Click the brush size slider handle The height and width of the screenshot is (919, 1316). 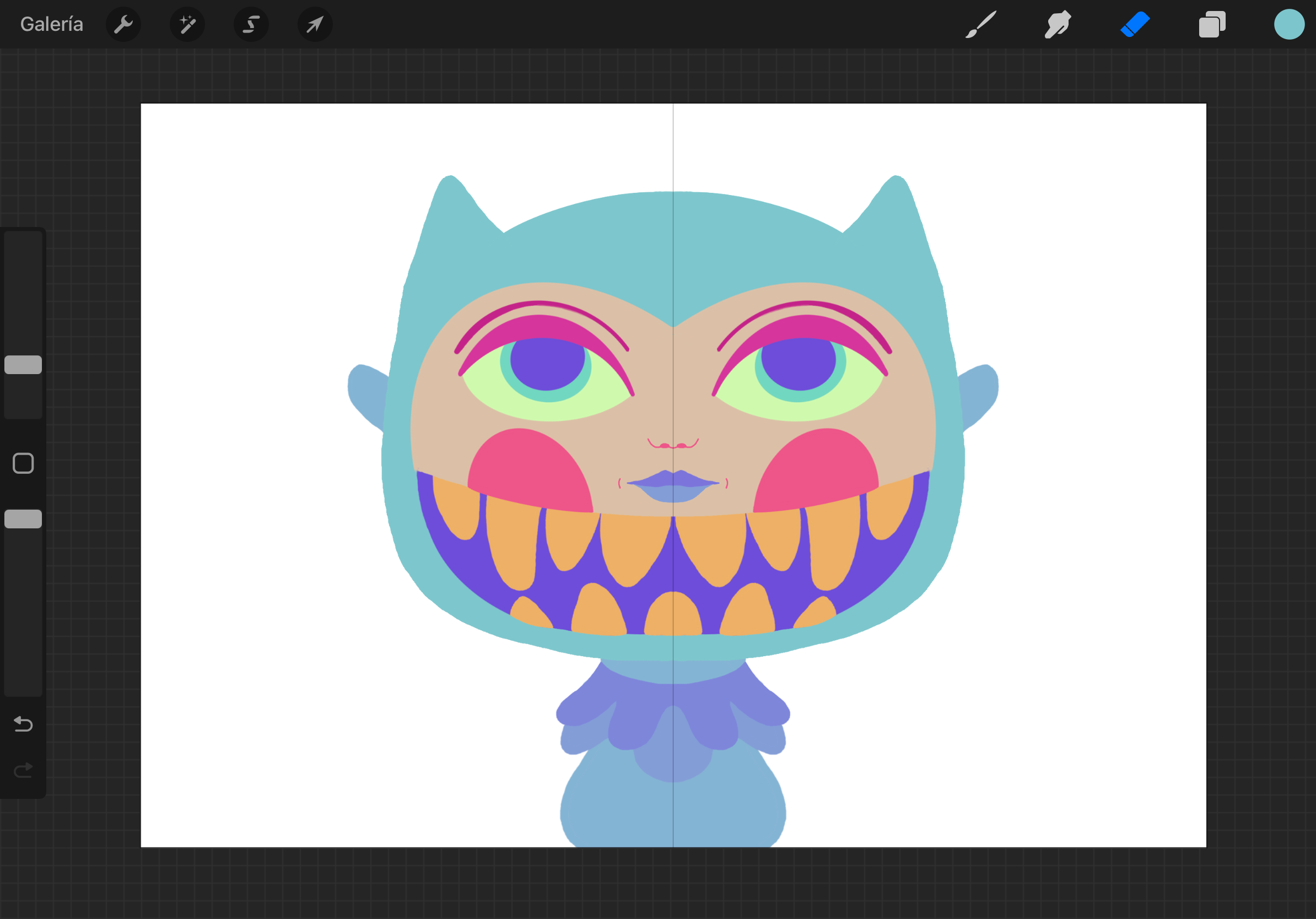tap(23, 364)
